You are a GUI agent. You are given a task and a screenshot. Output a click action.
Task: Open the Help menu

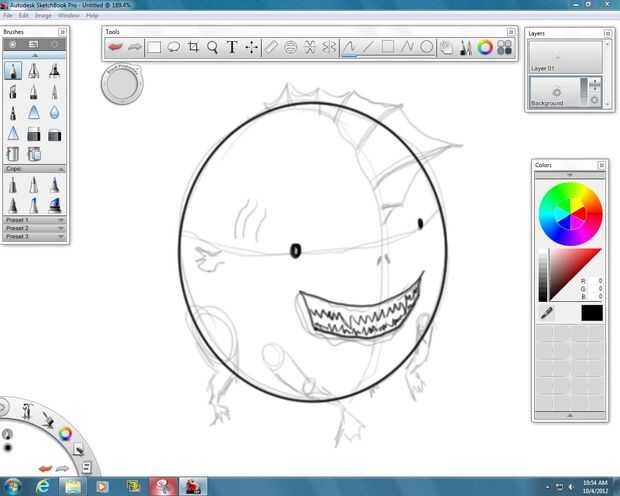pos(92,15)
